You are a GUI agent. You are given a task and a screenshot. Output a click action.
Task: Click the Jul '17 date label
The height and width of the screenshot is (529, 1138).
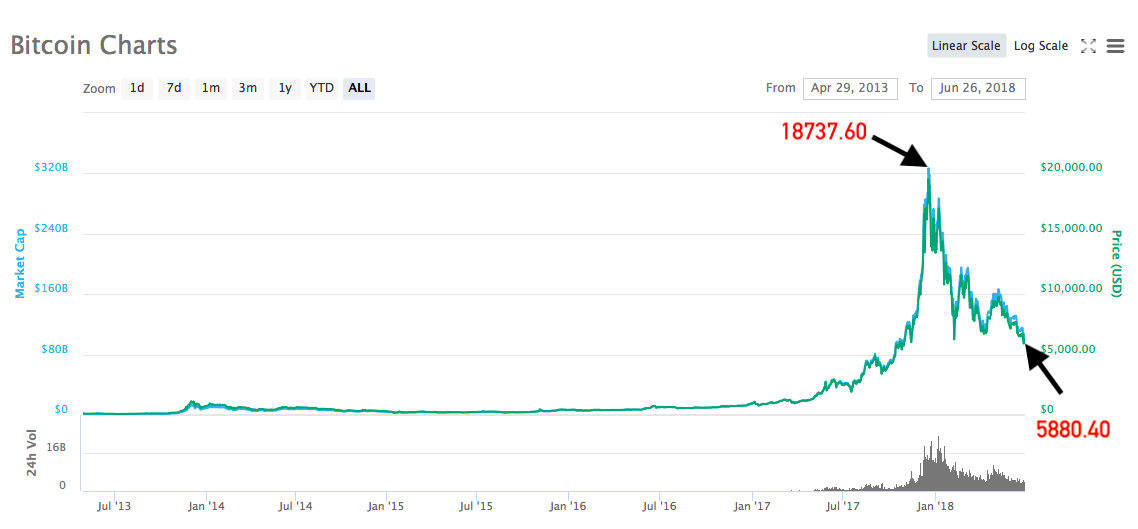[x=843, y=505]
